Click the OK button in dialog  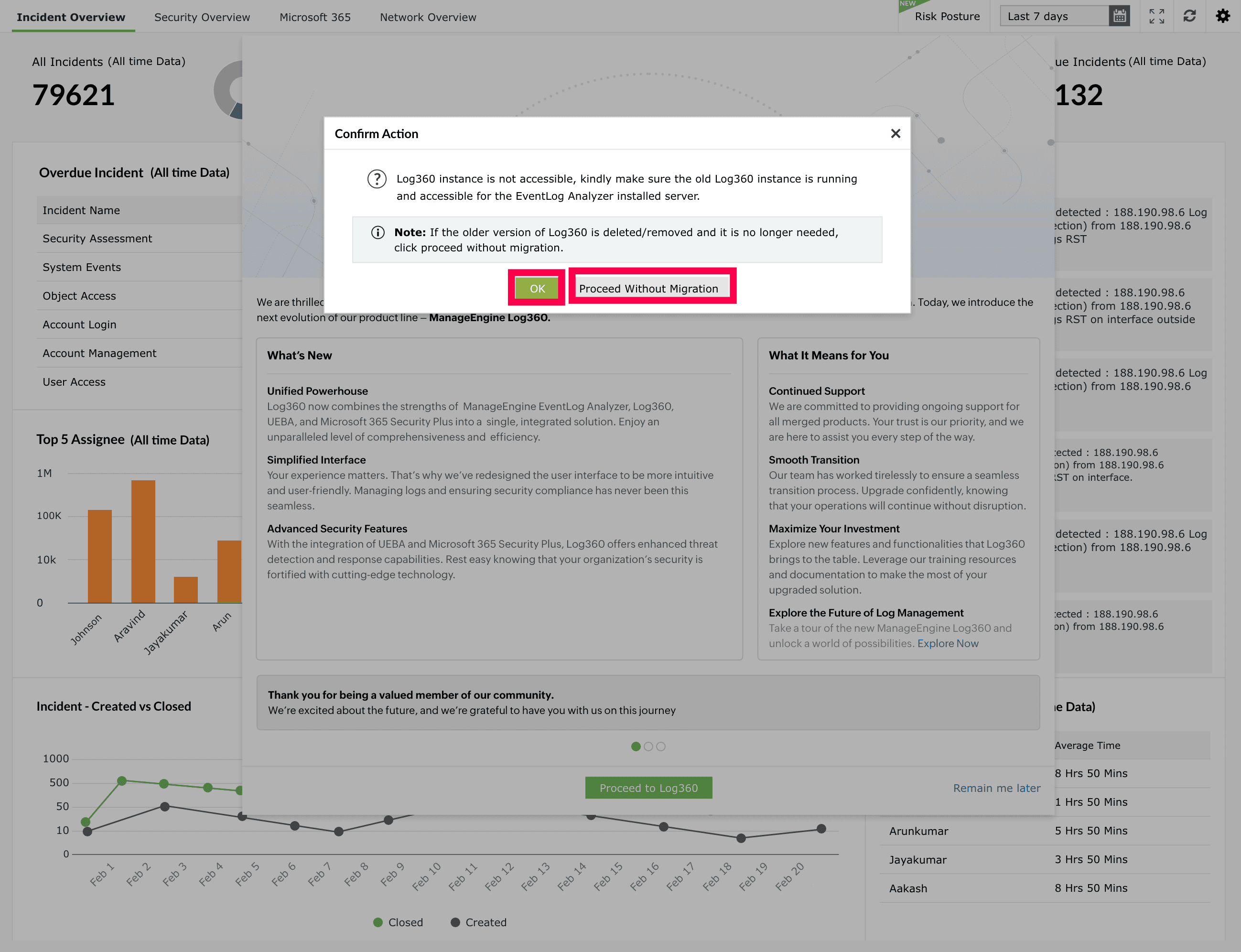tap(537, 288)
